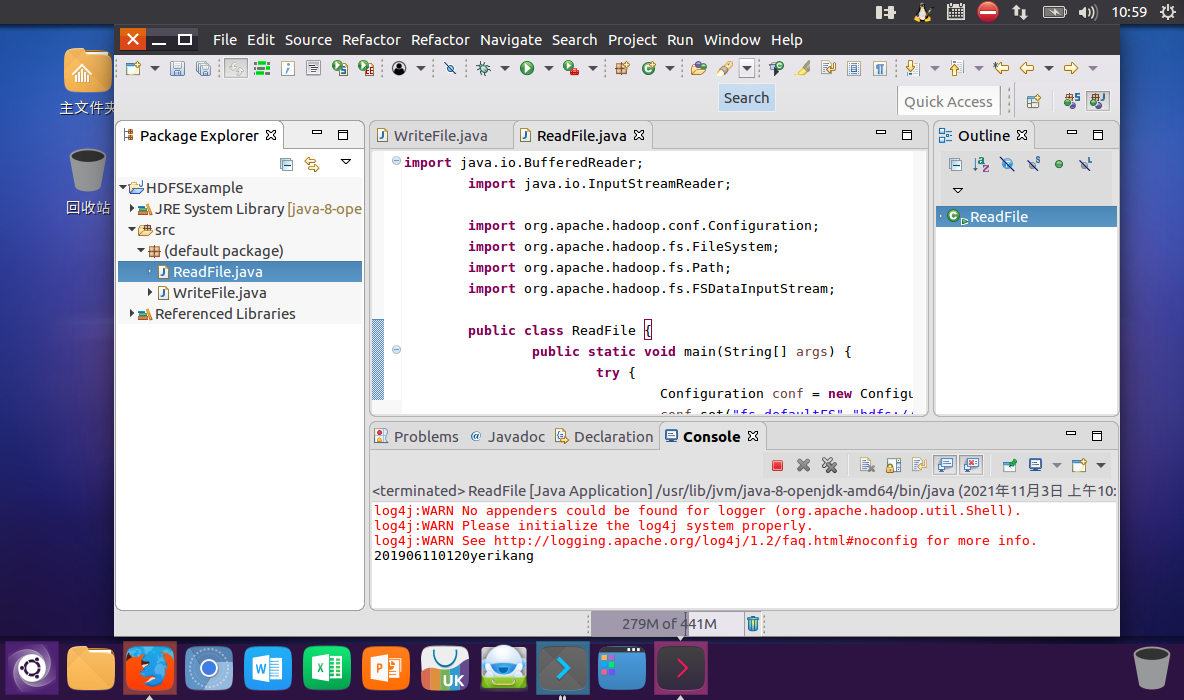
Task: Click the Clear Console icon
Action: 867,465
